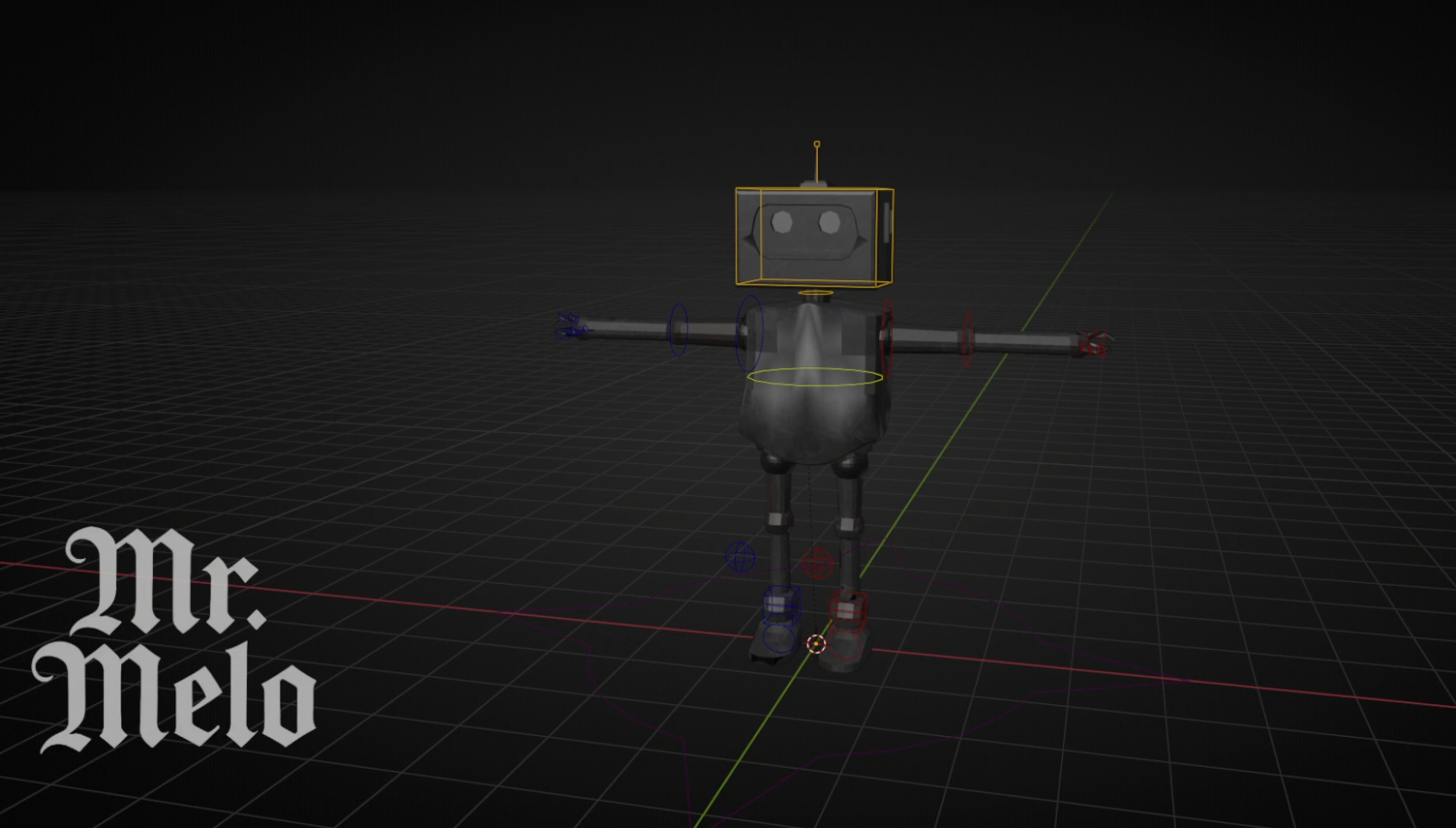The width and height of the screenshot is (1456, 828).
Task: Click the antenna tip control on the head
Action: (x=817, y=144)
